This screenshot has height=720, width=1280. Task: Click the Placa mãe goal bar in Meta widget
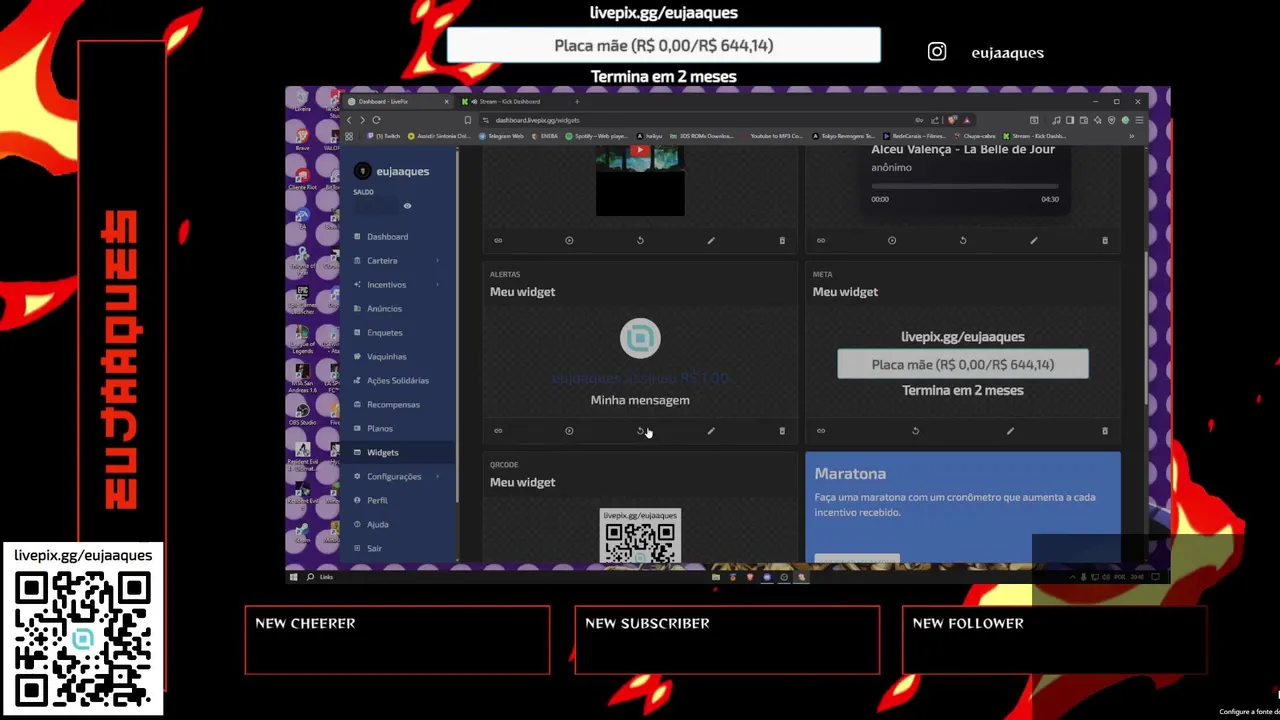[x=963, y=364]
